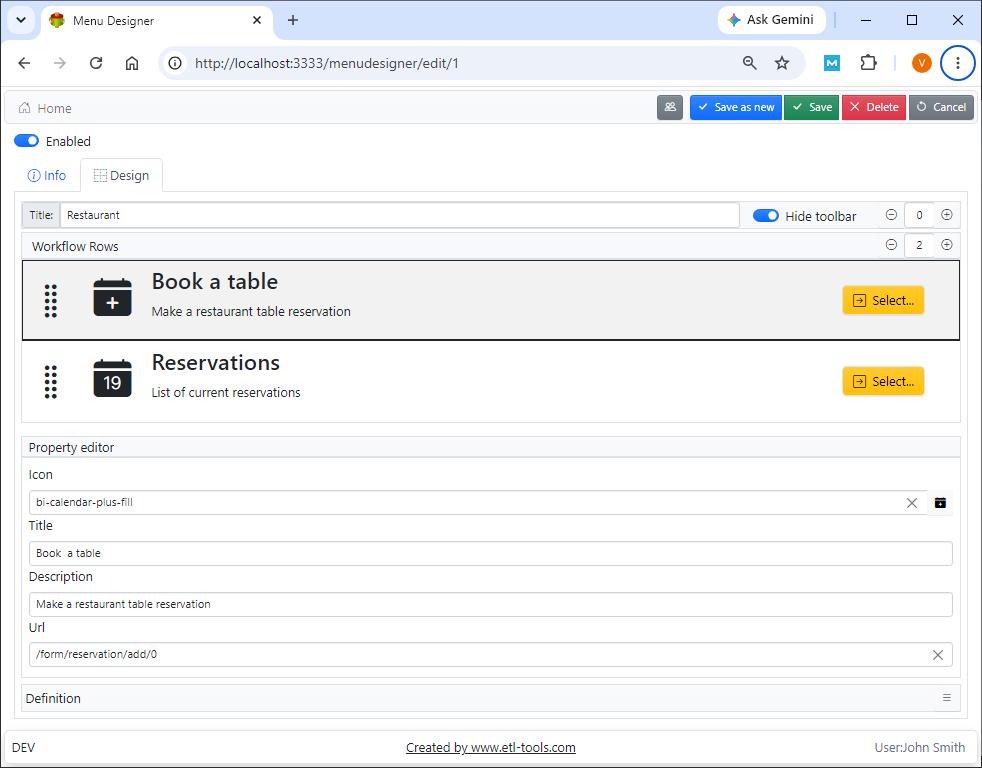Open the tab search dropdown arrow
Viewport: 982px width, 768px height.
tap(21, 20)
